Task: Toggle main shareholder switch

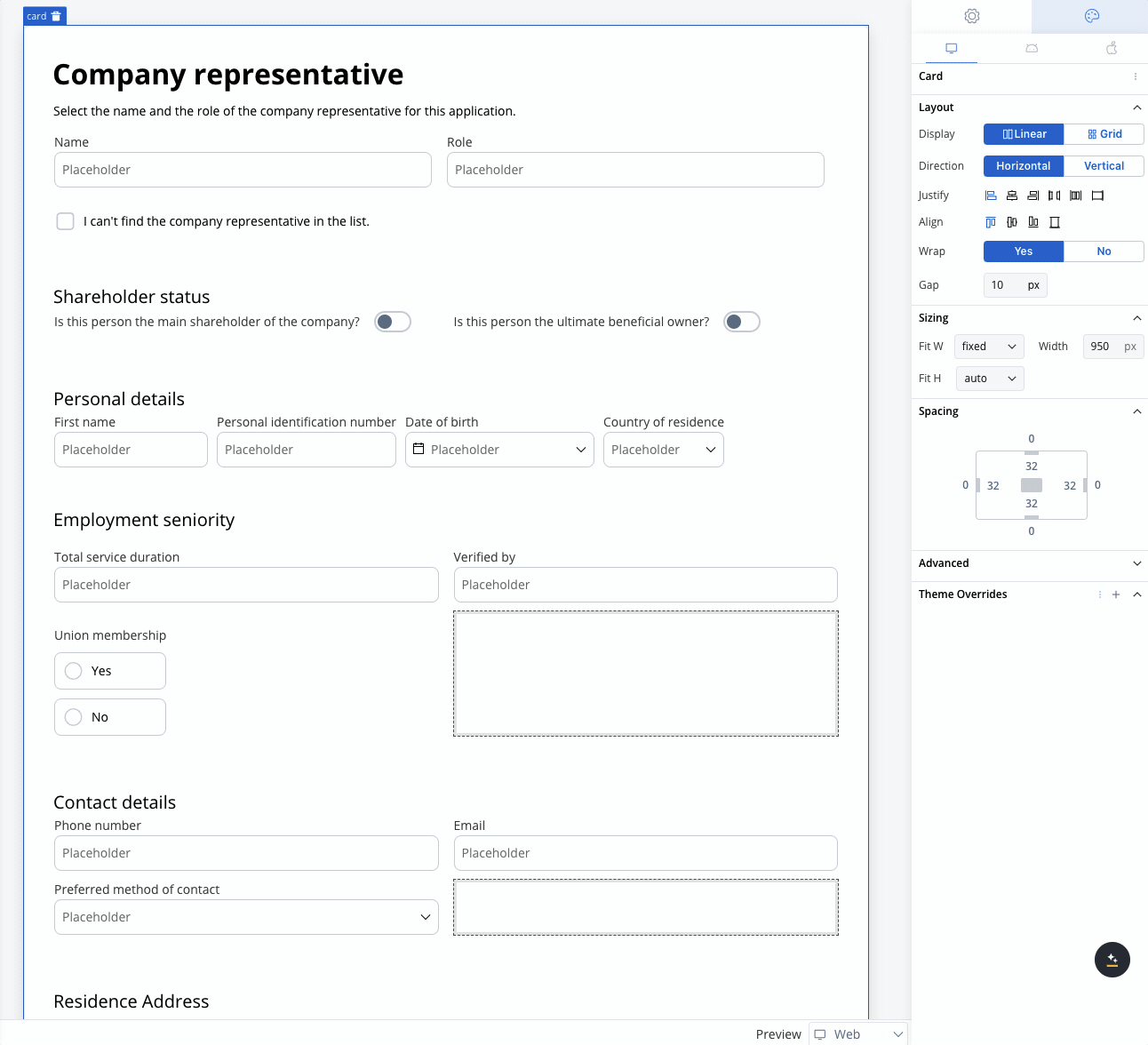Action: tap(393, 322)
